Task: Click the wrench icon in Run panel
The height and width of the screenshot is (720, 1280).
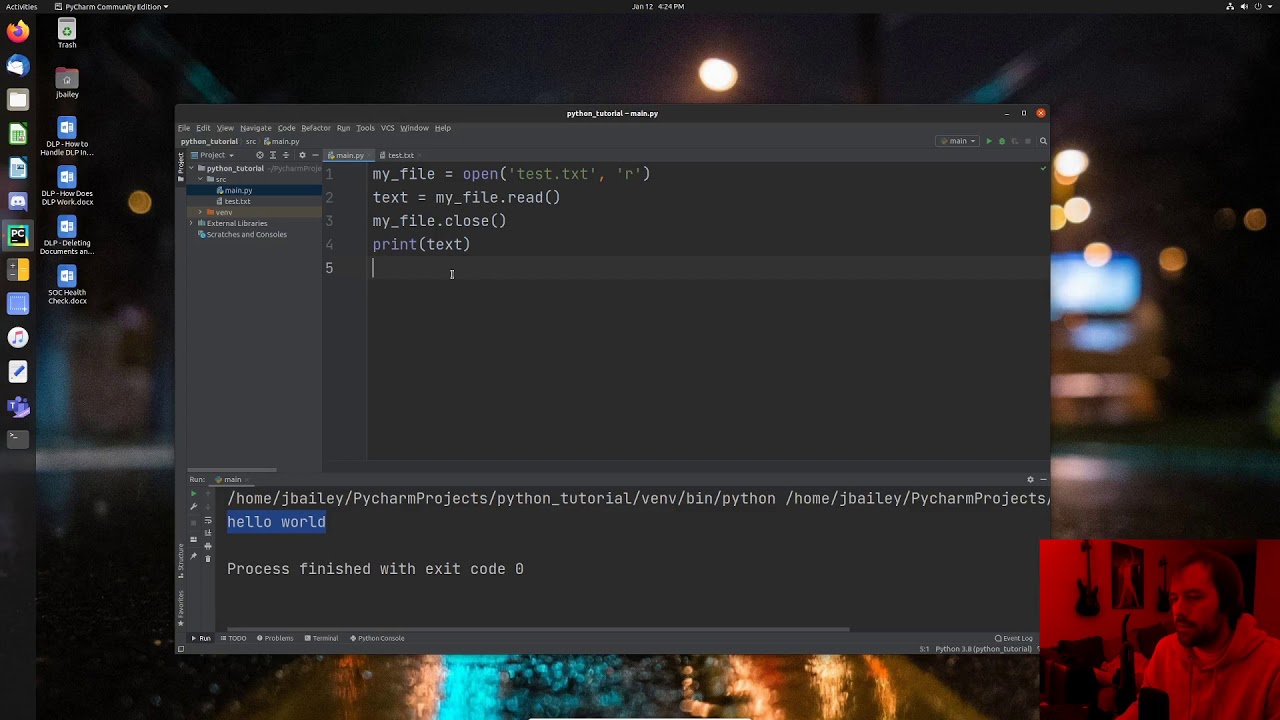Action: [194, 506]
